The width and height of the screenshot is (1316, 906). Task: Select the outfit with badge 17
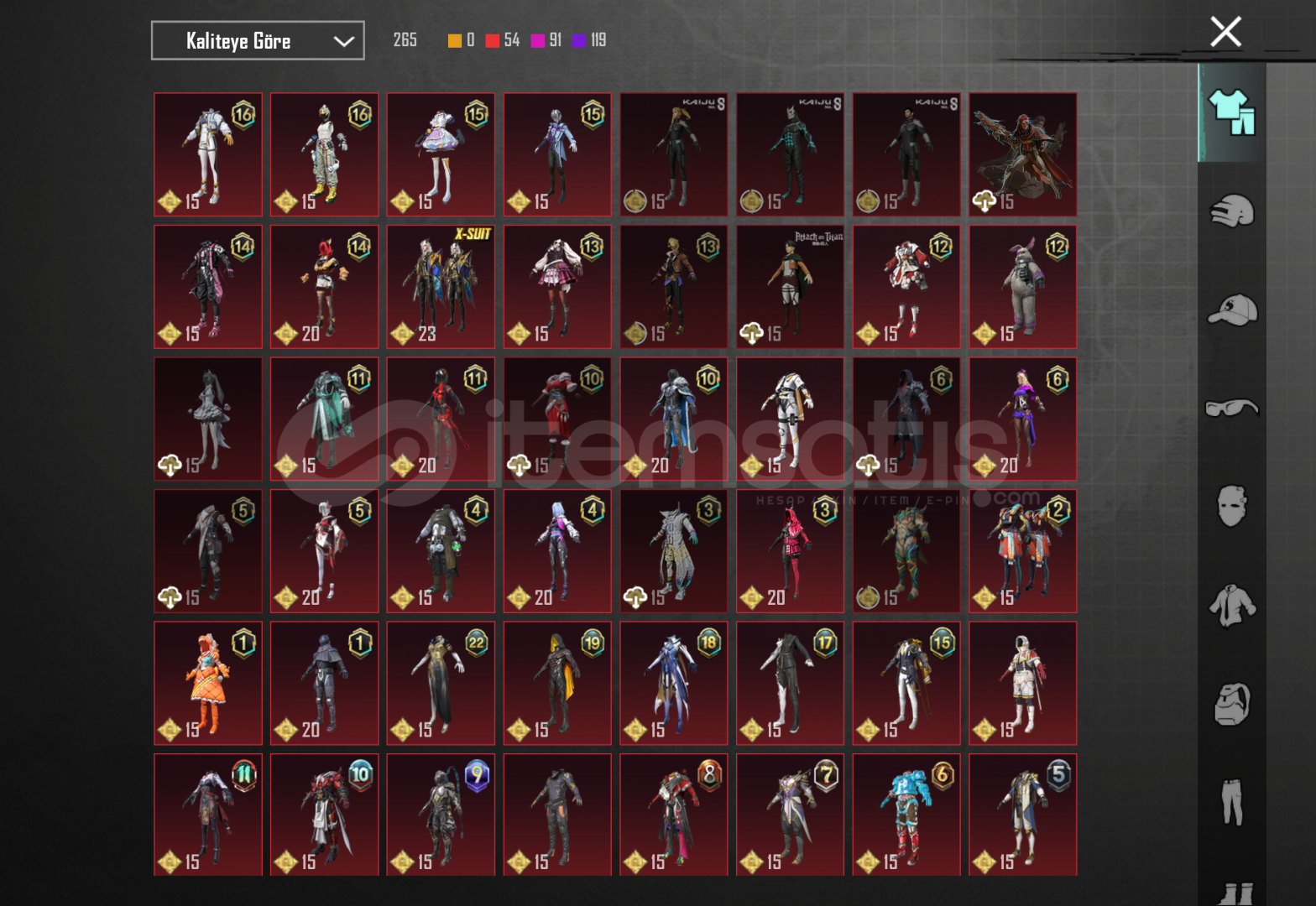click(791, 684)
